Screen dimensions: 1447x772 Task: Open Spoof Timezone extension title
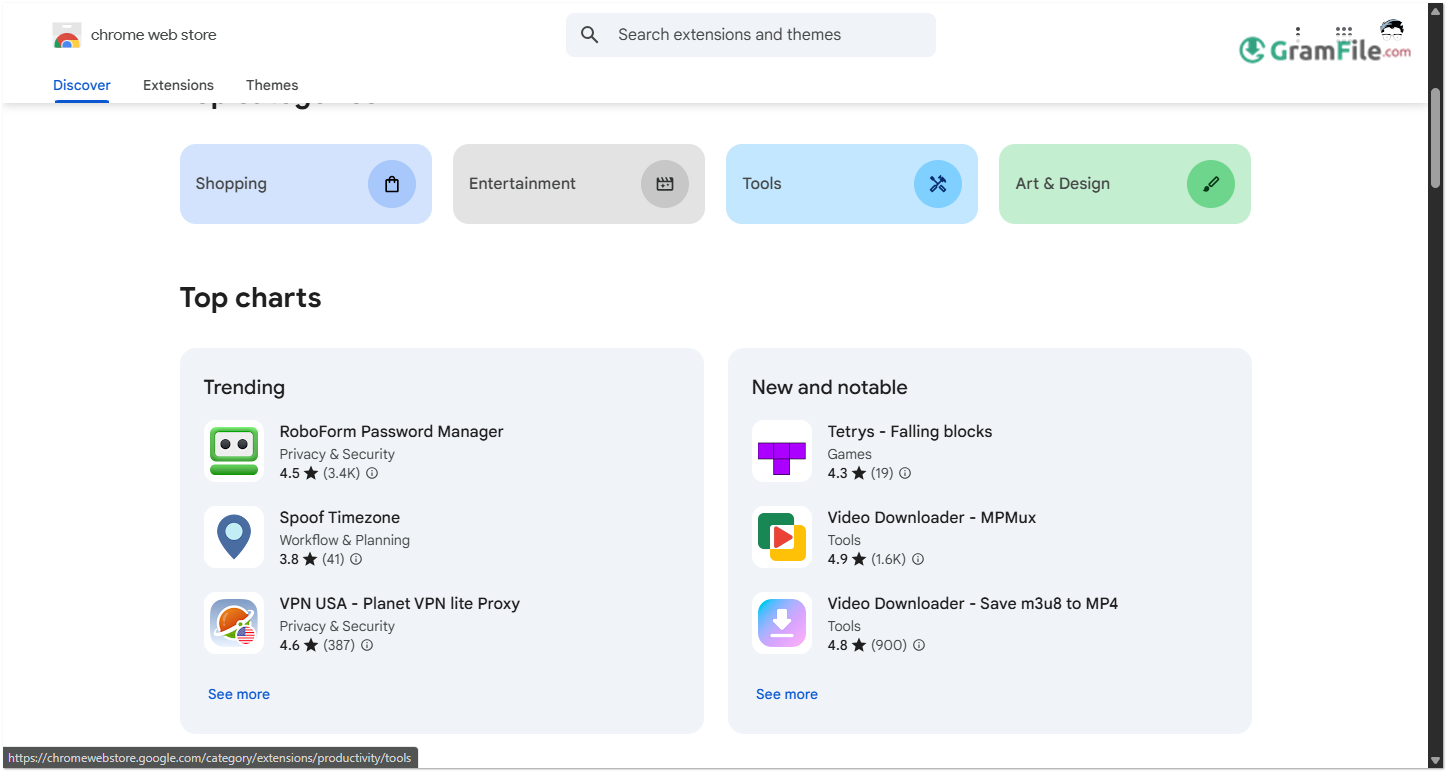pos(340,518)
